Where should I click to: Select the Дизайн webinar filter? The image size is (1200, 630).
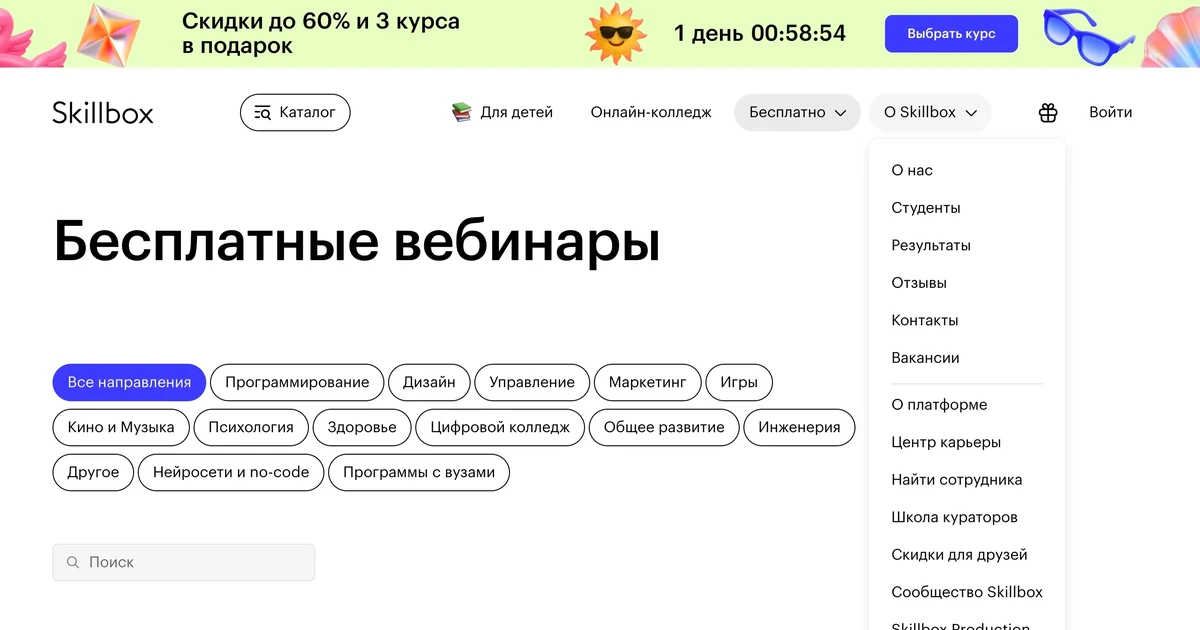point(429,382)
